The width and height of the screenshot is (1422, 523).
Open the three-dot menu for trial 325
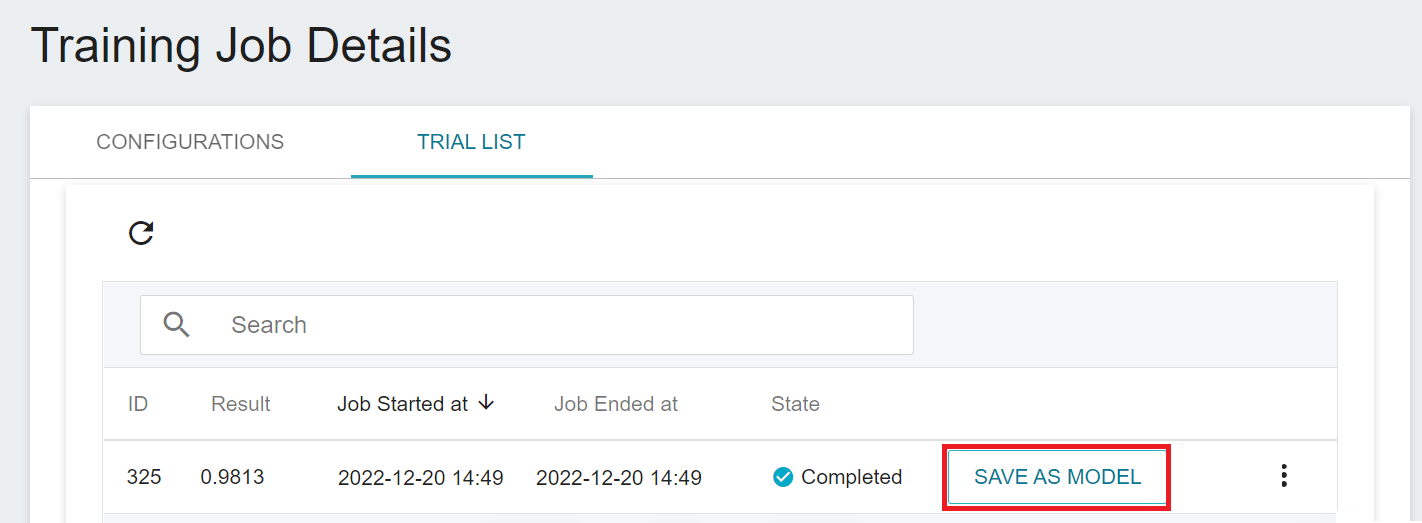tap(1284, 476)
